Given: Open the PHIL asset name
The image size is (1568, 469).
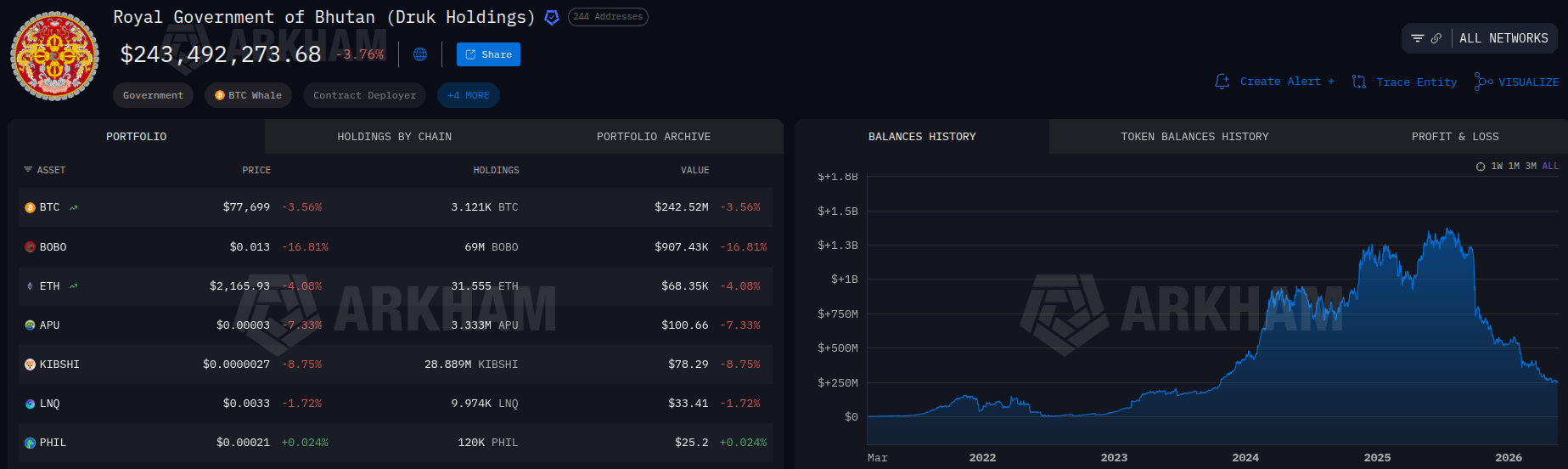Looking at the screenshot, I should coord(53,443).
